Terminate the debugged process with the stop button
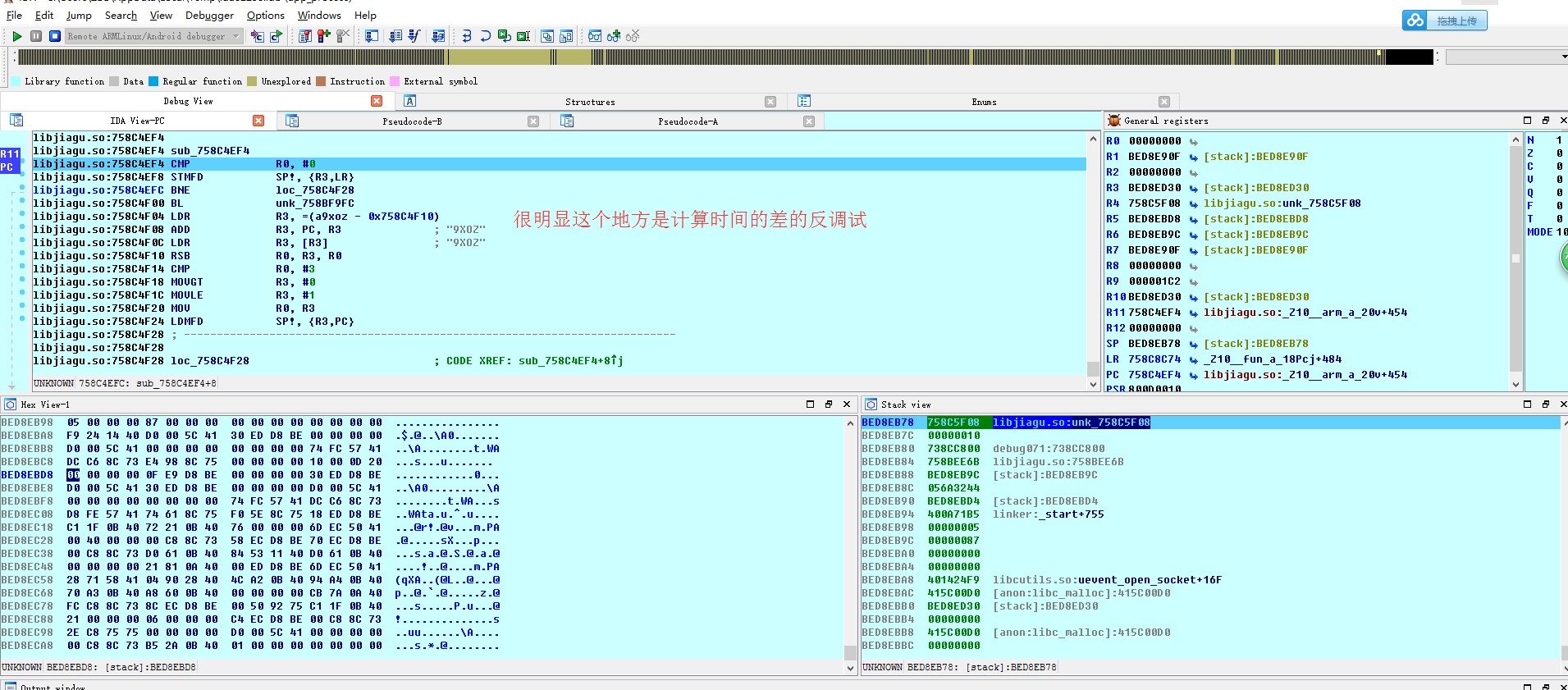This screenshot has width=1568, height=690. point(55,36)
